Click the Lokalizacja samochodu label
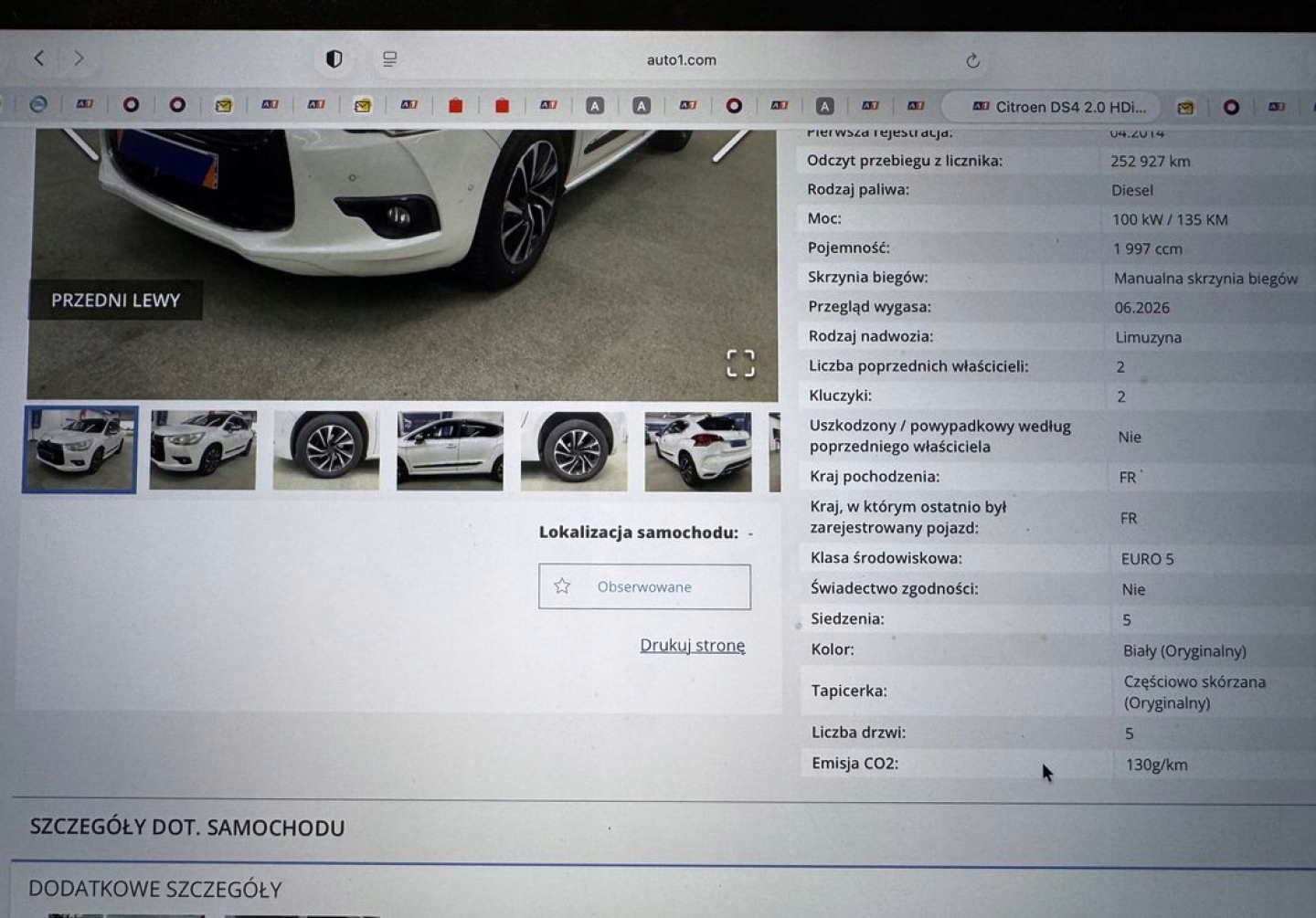Image resolution: width=1316 pixels, height=918 pixels. 638,533
